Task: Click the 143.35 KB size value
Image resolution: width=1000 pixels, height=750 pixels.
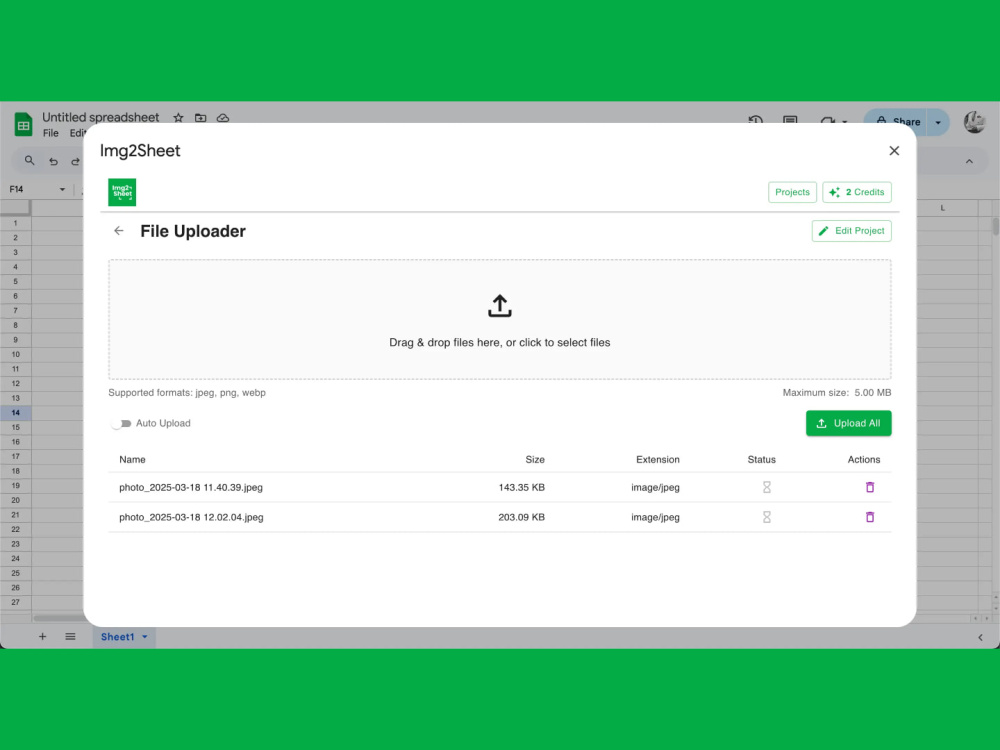Action: 521,487
